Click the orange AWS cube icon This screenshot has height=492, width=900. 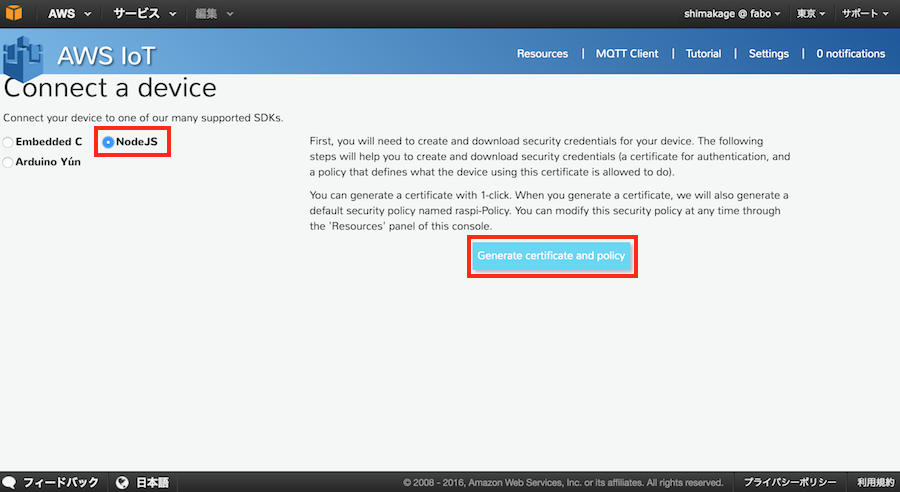tap(17, 14)
